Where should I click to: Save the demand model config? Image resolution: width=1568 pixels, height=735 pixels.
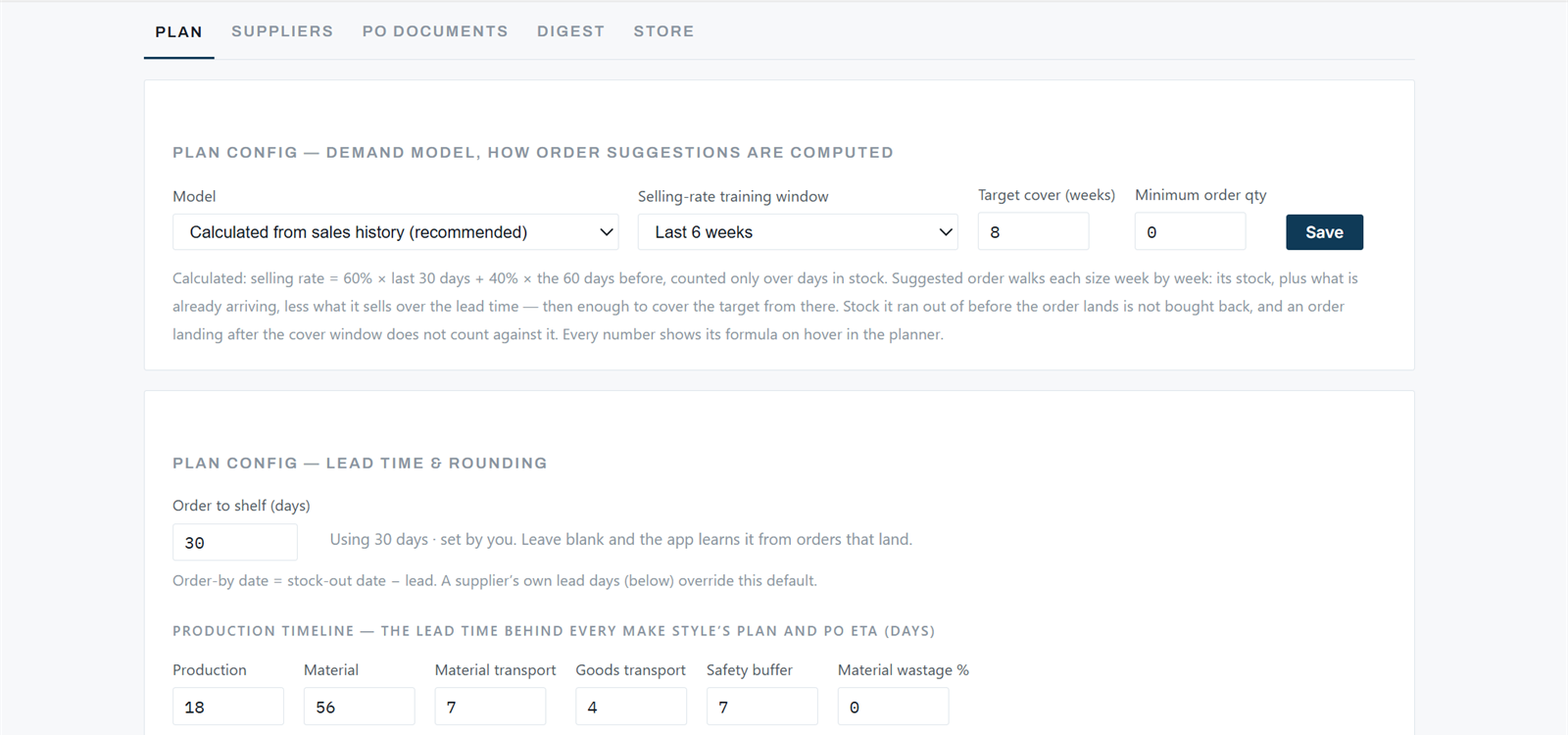tap(1324, 232)
